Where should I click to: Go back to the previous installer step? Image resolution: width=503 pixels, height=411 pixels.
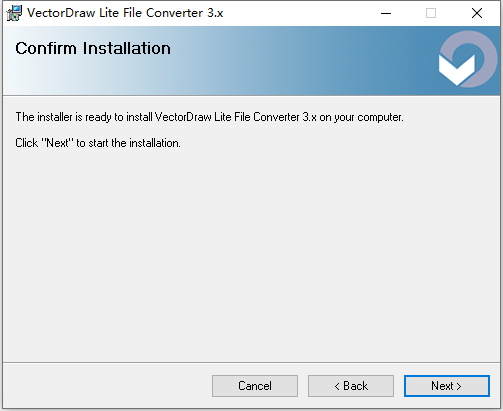point(351,386)
